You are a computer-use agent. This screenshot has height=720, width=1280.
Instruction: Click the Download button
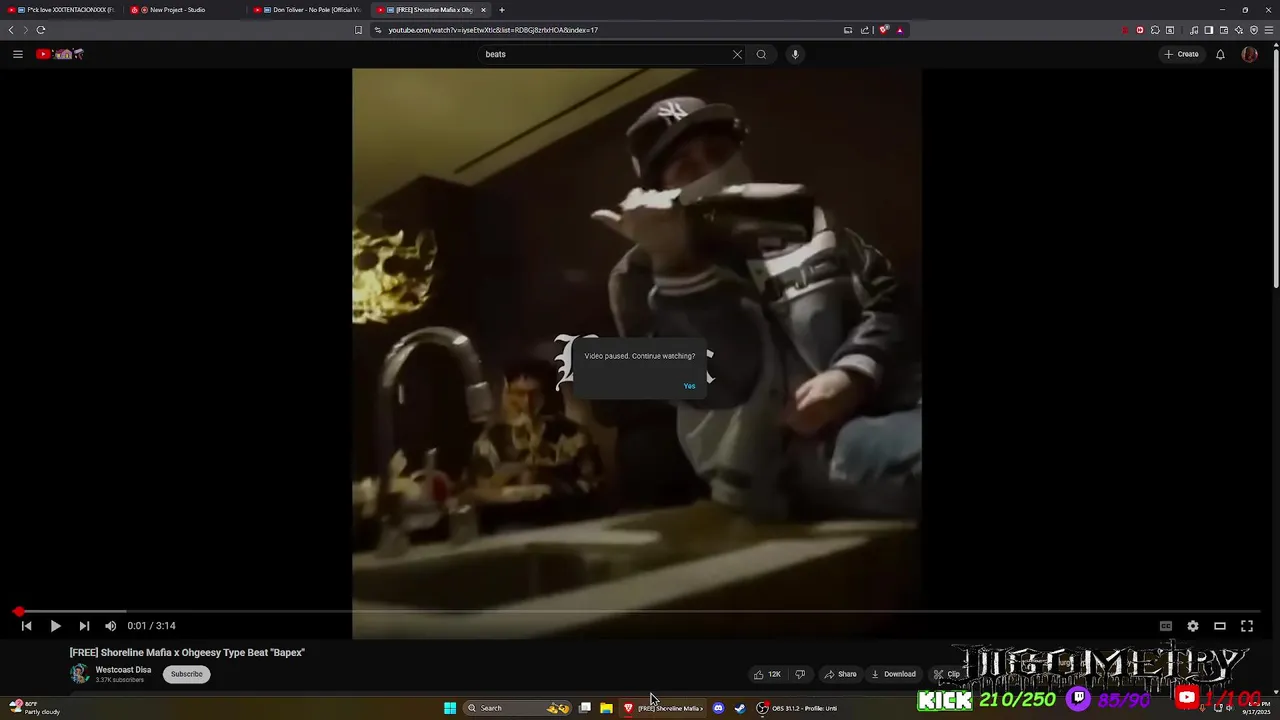click(893, 674)
